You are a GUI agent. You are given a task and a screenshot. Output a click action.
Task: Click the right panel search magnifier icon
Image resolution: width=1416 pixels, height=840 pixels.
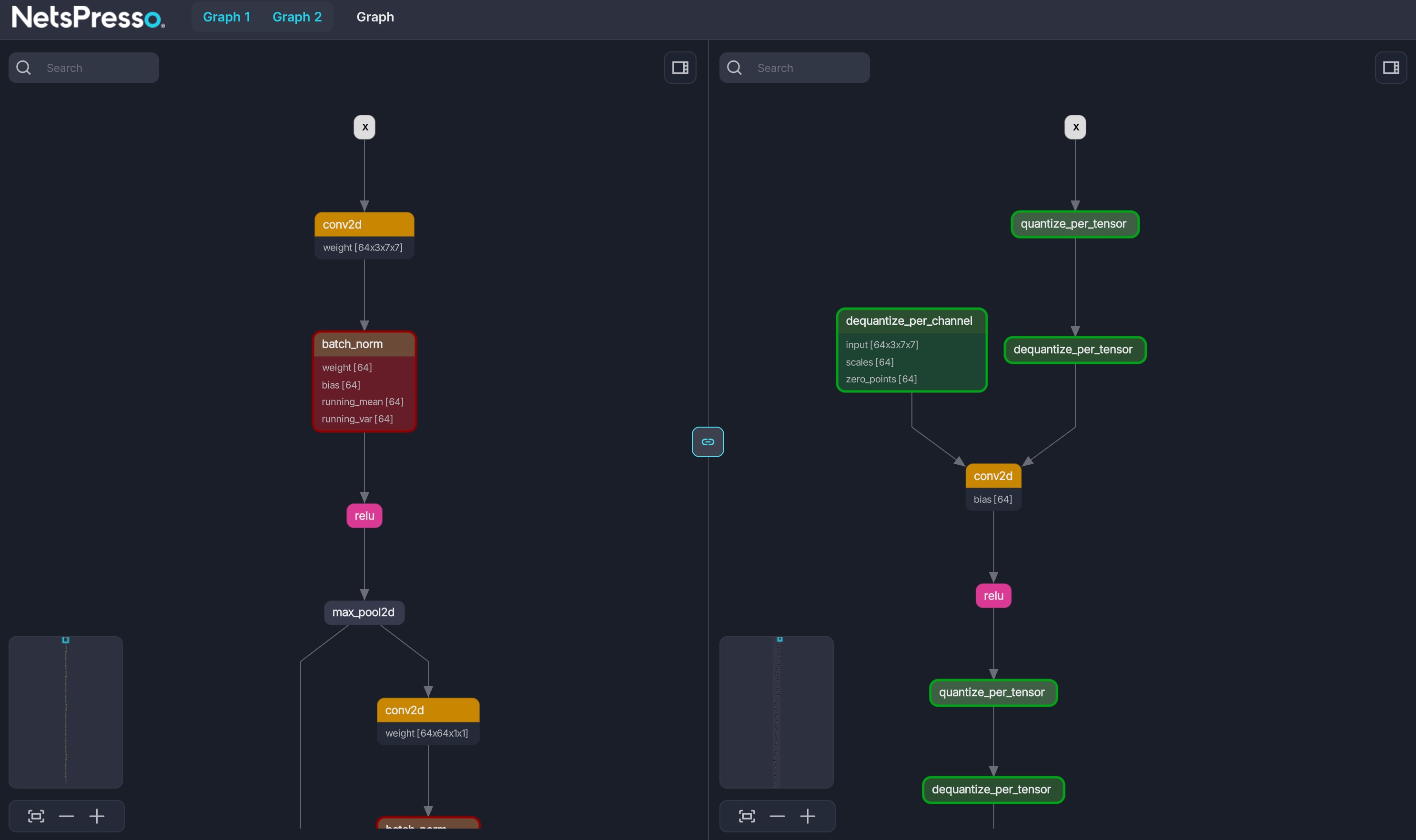coord(734,68)
